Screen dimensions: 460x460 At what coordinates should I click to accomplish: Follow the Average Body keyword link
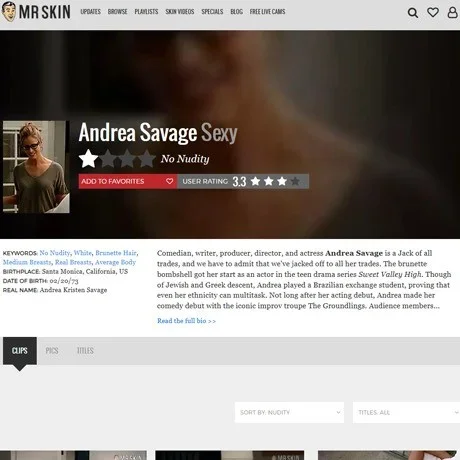(x=115, y=262)
